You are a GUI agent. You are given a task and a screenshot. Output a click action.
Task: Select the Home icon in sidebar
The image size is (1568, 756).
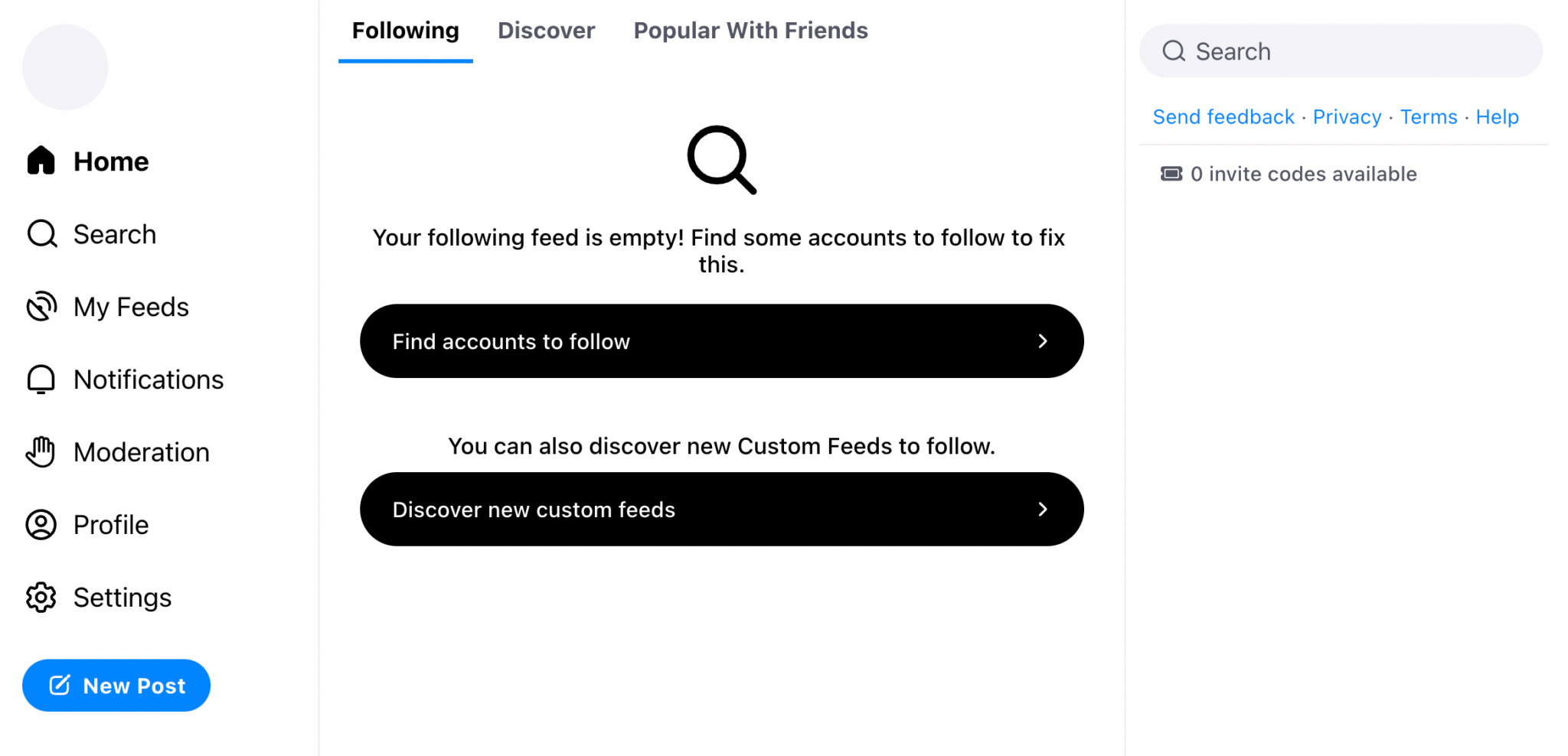pos(41,160)
